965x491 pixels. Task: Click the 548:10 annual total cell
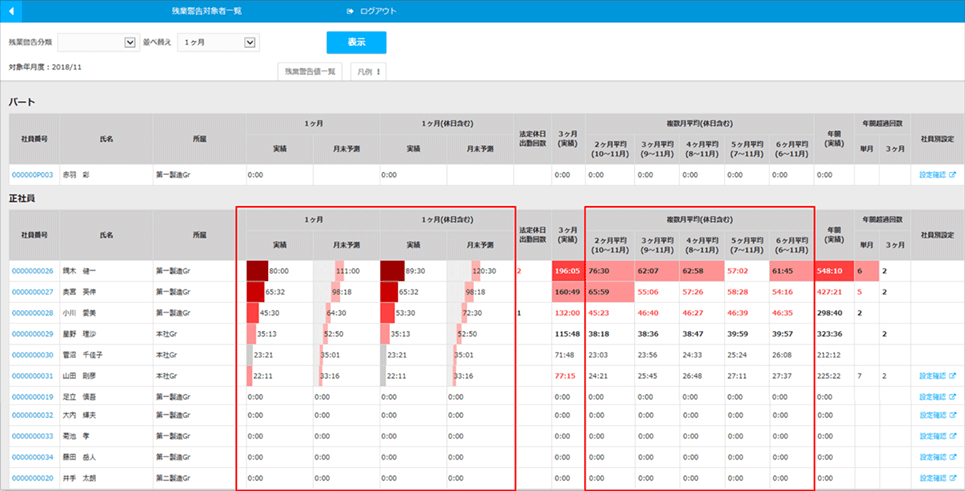click(x=831, y=271)
